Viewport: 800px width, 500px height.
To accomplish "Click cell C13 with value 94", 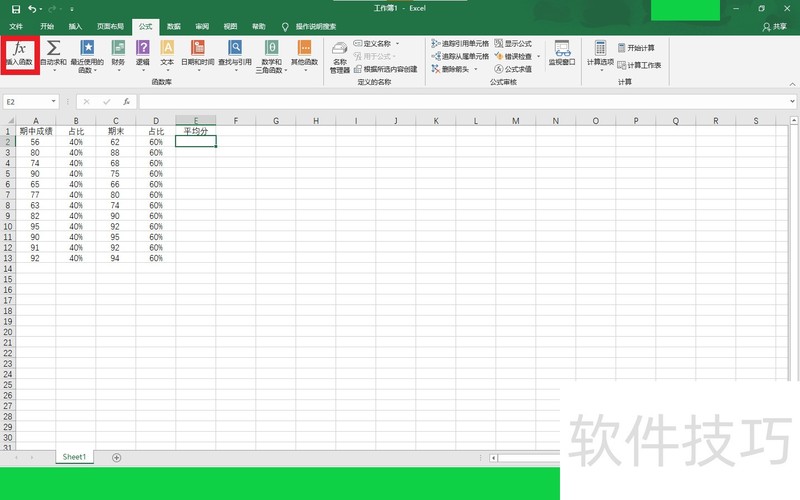I will pyautogui.click(x=116, y=258).
